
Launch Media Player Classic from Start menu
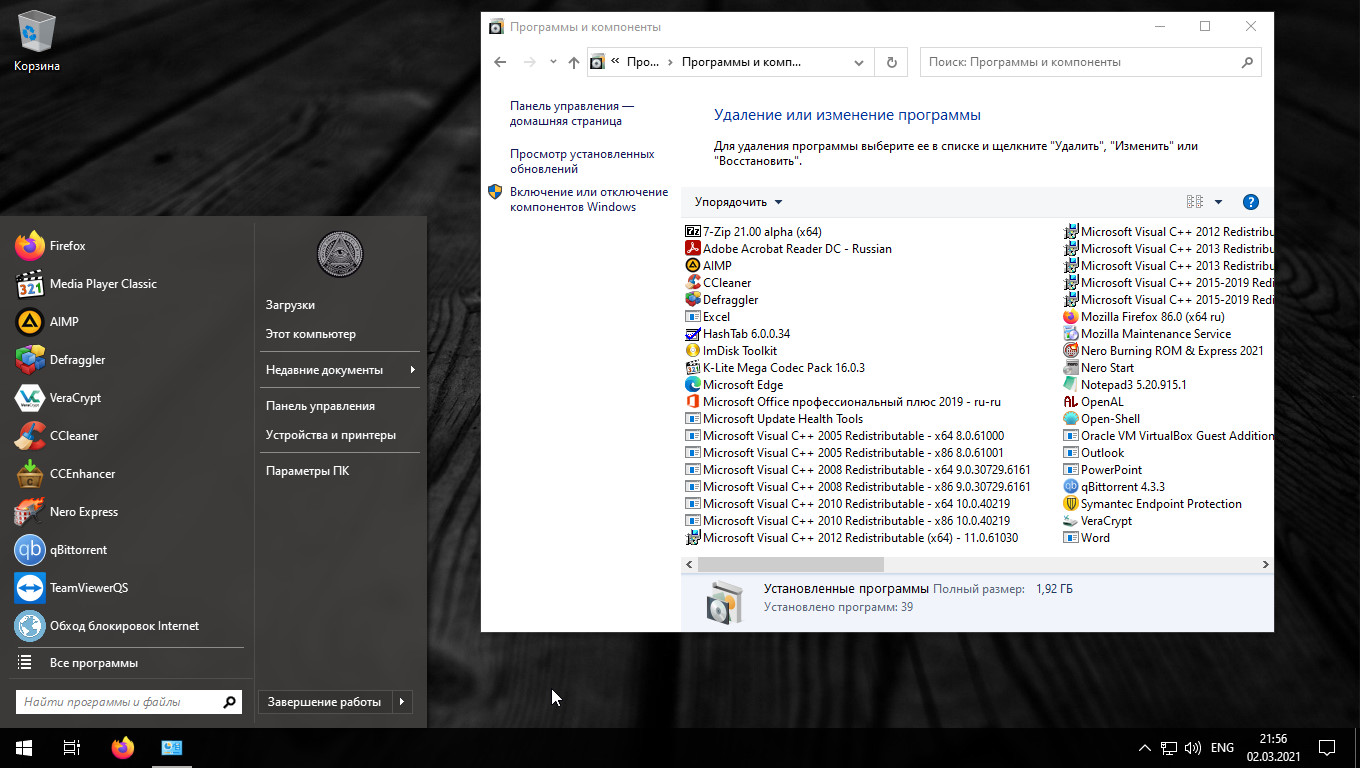pyautogui.click(x=102, y=284)
